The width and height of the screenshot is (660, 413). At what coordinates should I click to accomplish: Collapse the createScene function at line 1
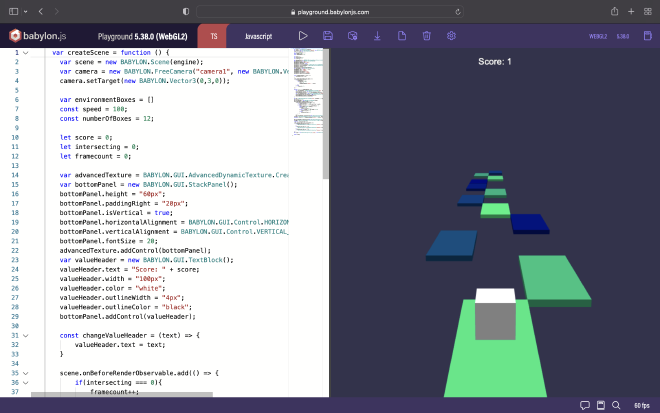[27, 52]
